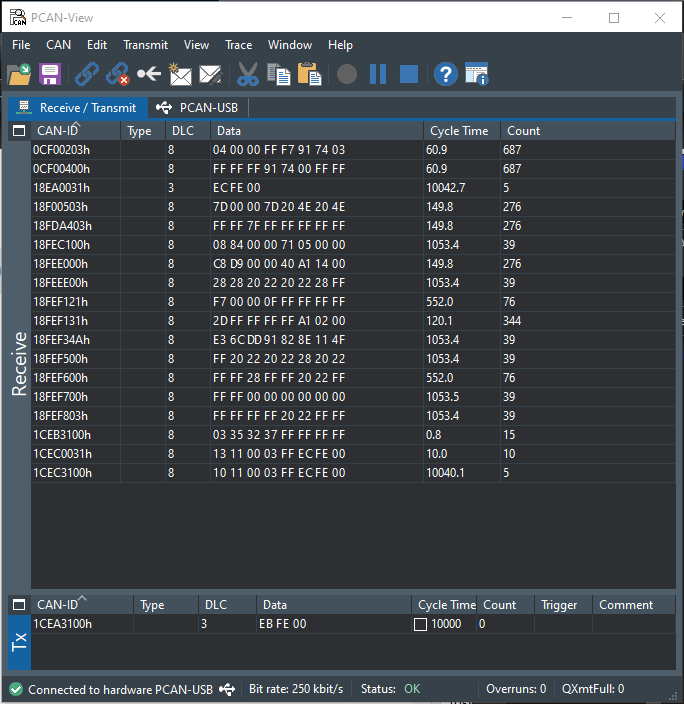Image resolution: width=684 pixels, height=704 pixels.
Task: Click the New Message envelope icon
Action: tap(180, 74)
